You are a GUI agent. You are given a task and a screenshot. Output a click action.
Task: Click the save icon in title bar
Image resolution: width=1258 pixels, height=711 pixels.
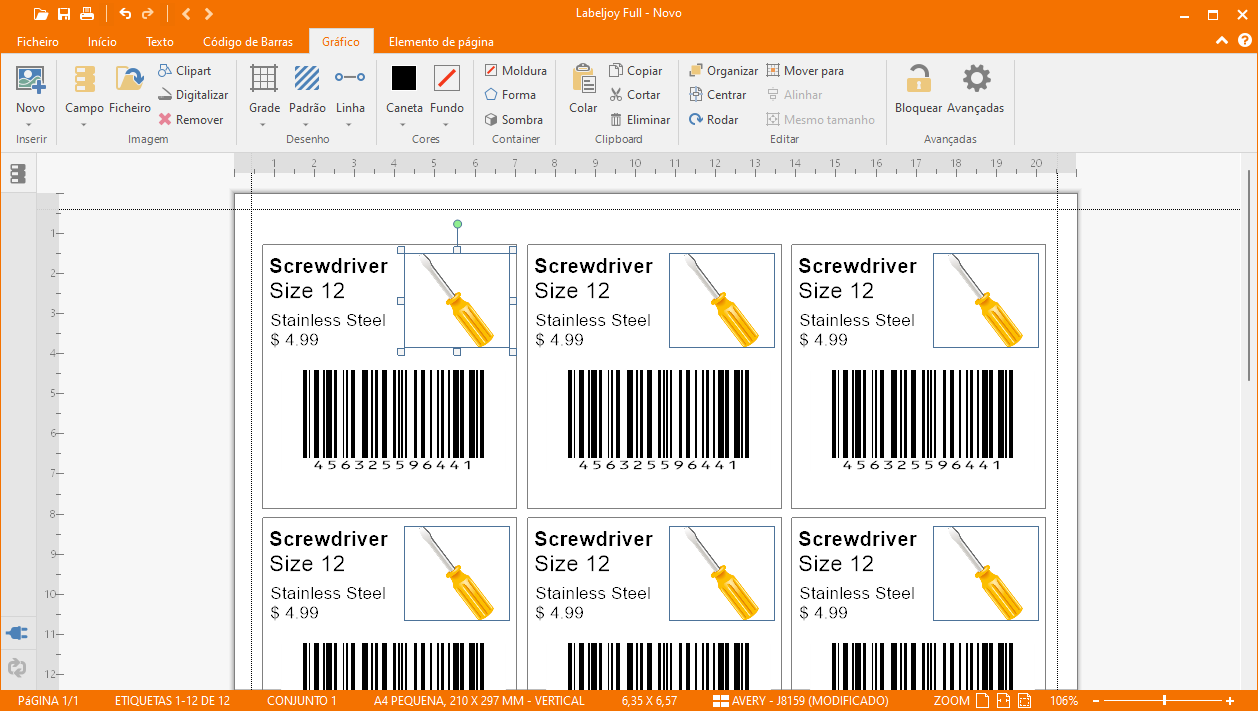[64, 14]
